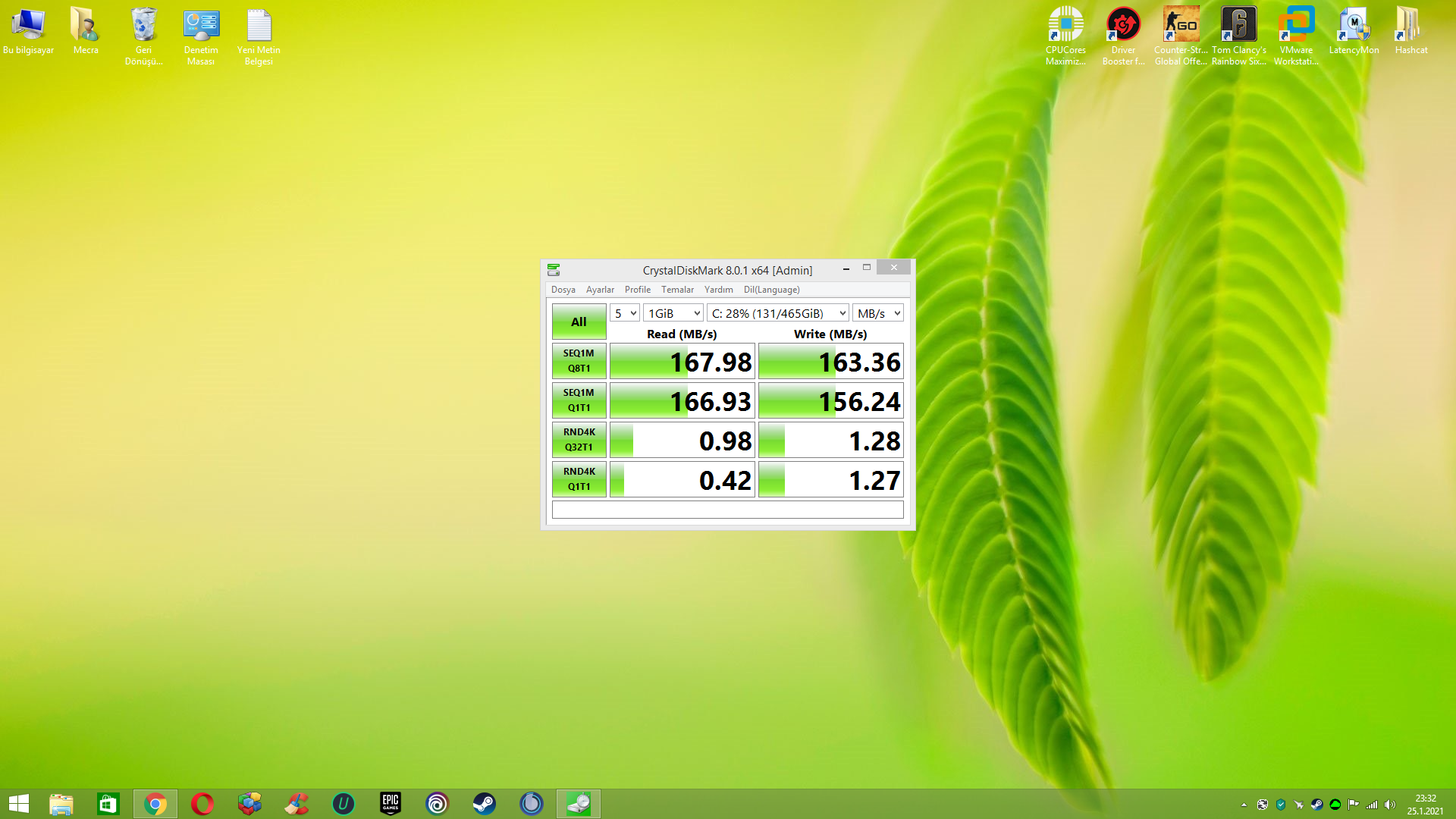Open the Temalar menu
The width and height of the screenshot is (1456, 819).
tap(677, 290)
